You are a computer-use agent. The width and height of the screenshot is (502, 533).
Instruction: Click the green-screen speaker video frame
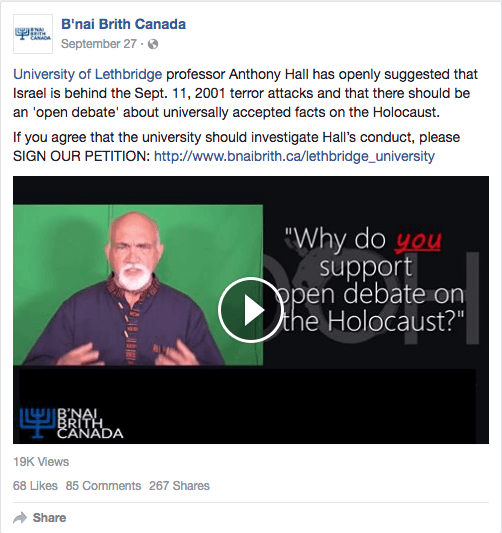click(138, 285)
